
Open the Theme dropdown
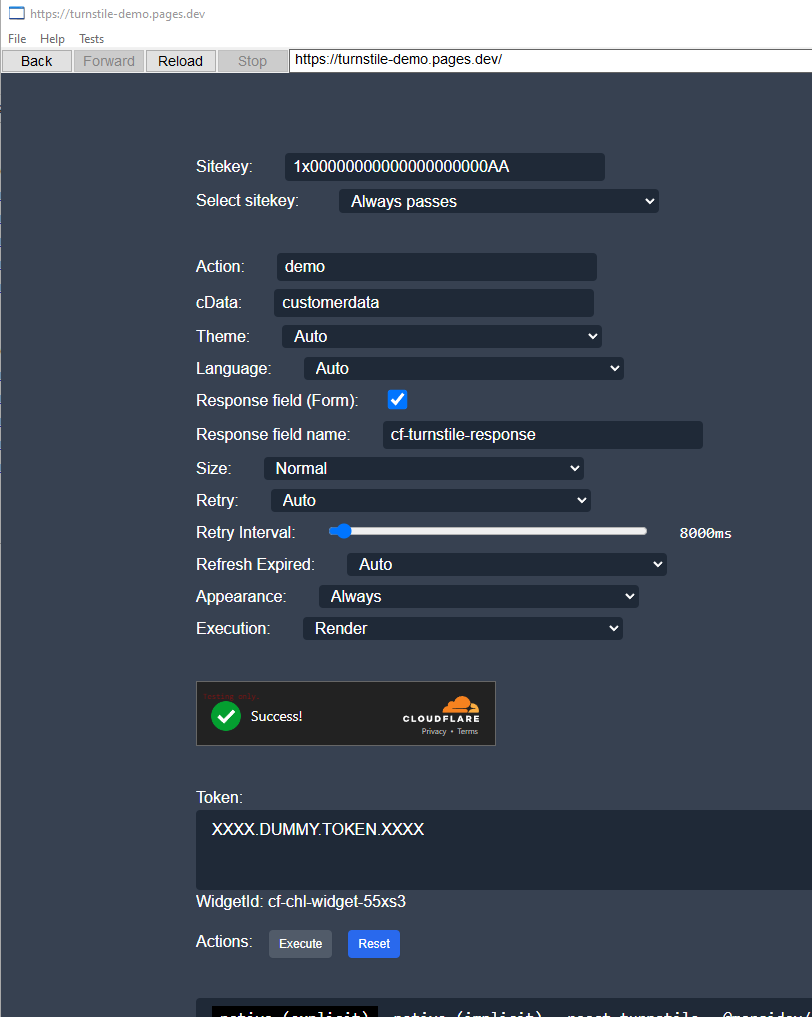coord(441,336)
